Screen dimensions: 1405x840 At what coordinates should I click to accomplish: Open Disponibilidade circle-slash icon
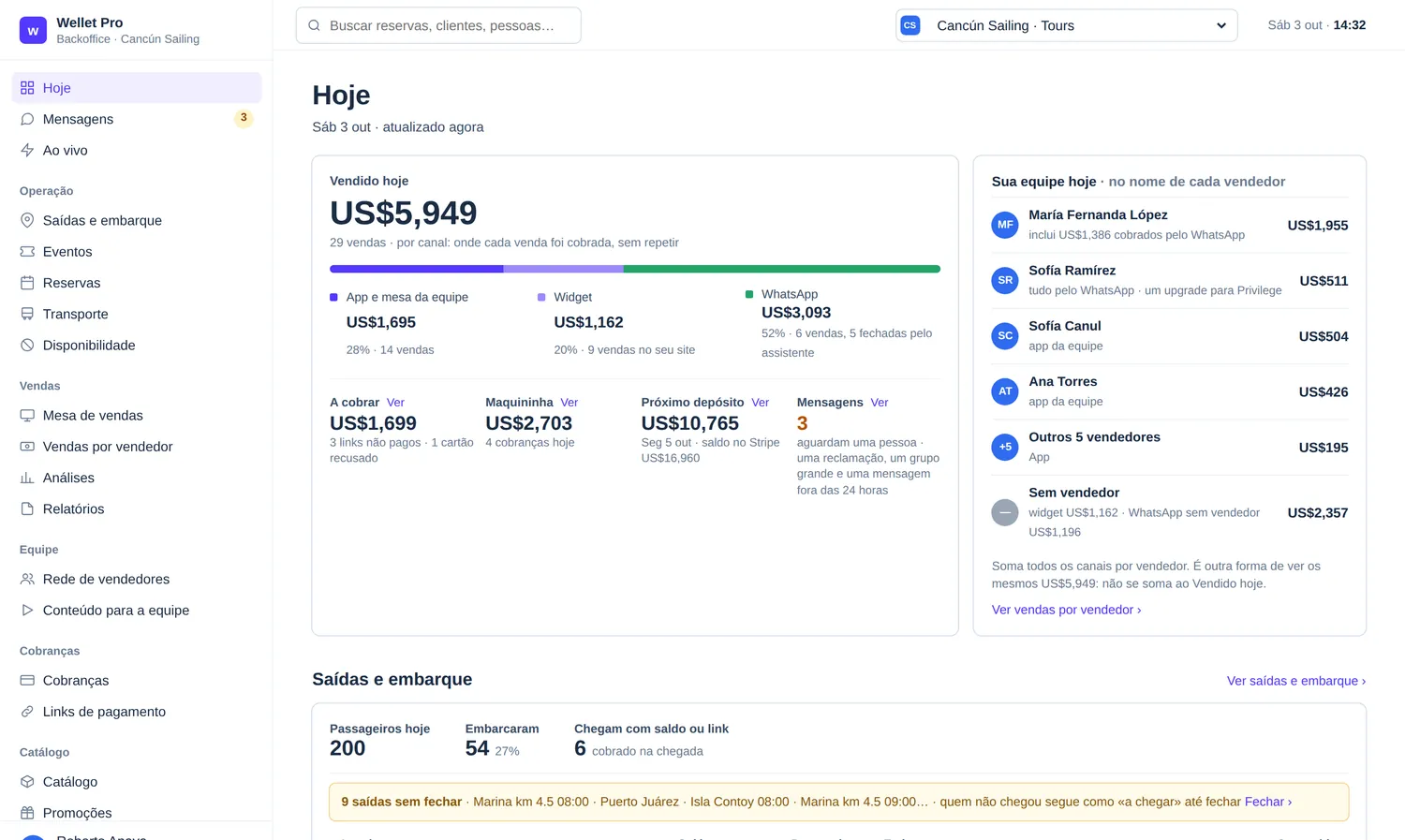[27, 345]
